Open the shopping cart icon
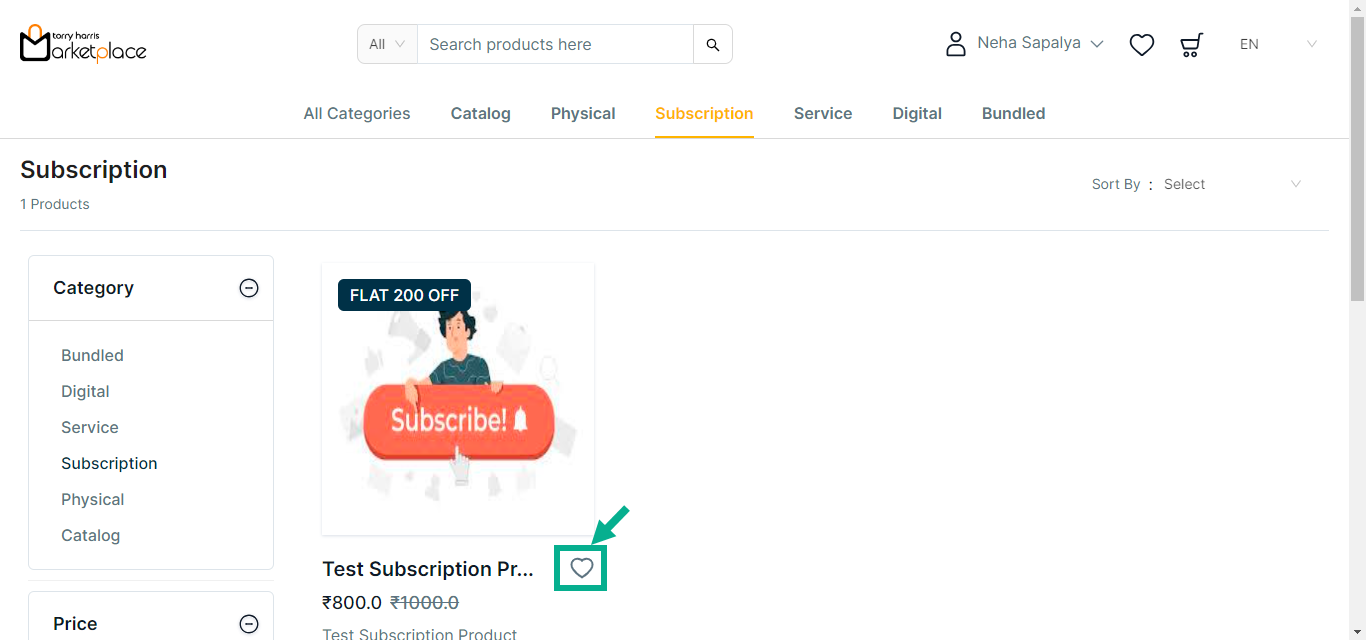1366x640 pixels. click(x=1191, y=45)
